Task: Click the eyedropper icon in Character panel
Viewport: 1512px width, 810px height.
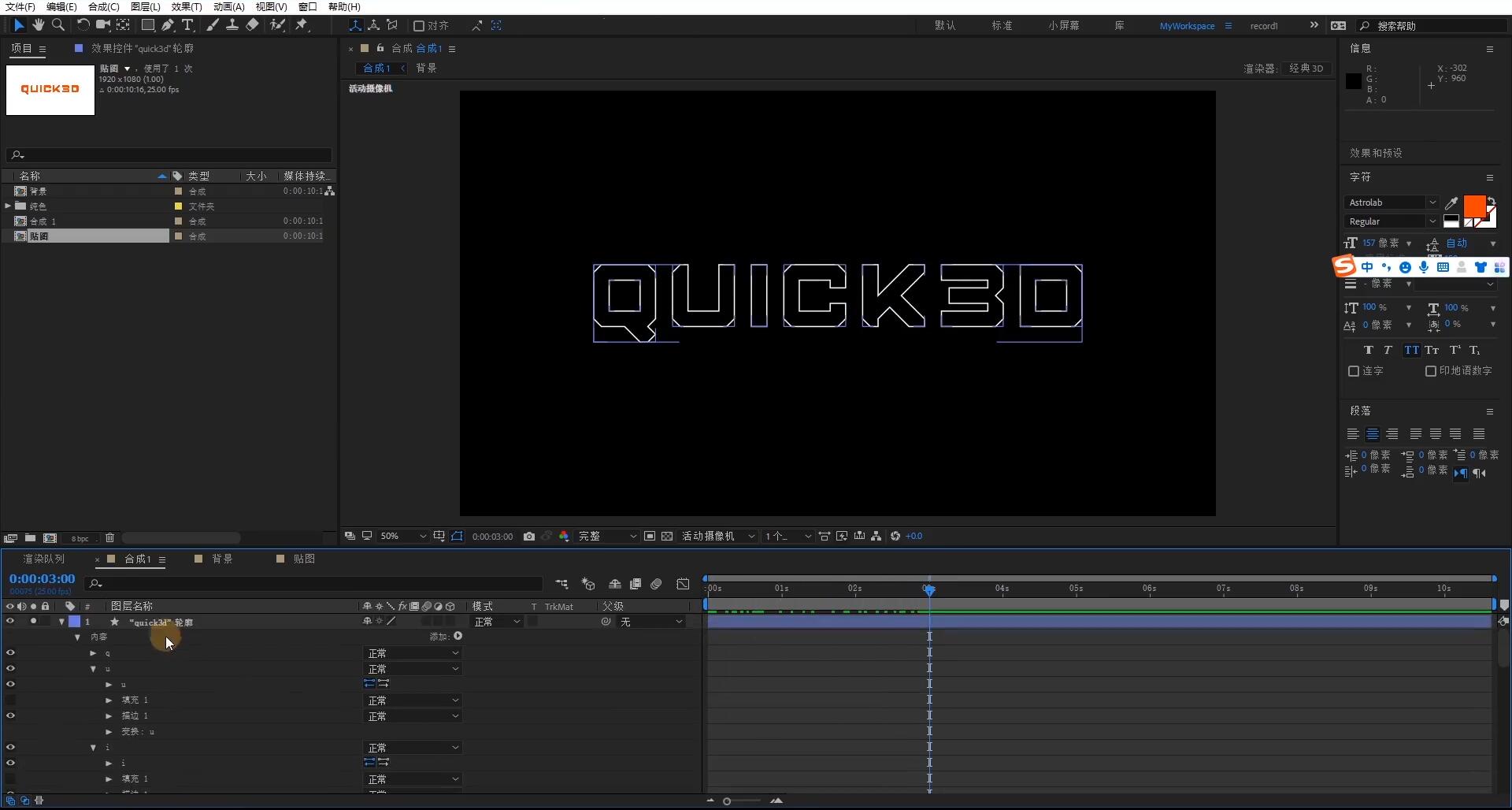Action: pos(1451,203)
